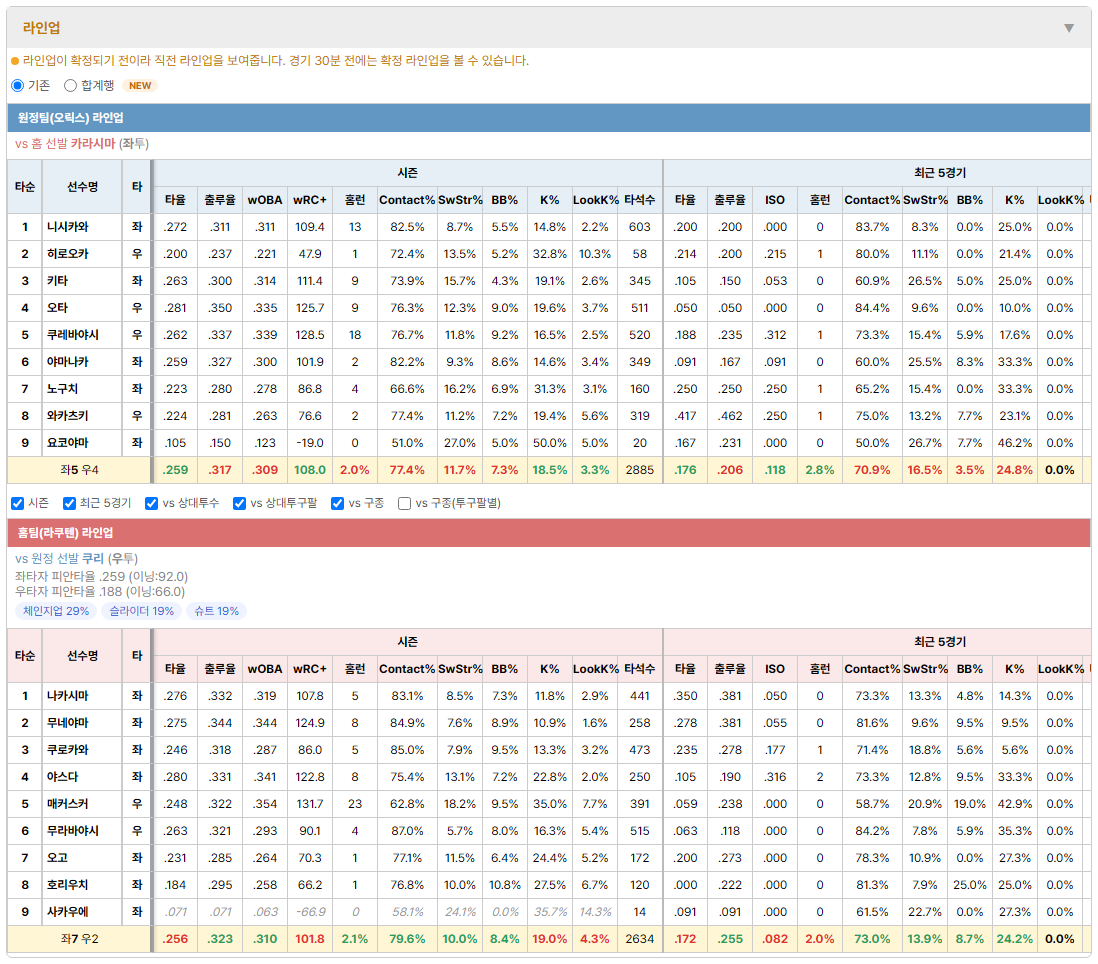
Task: Open away starter 쿠리's name
Action: coord(93,559)
